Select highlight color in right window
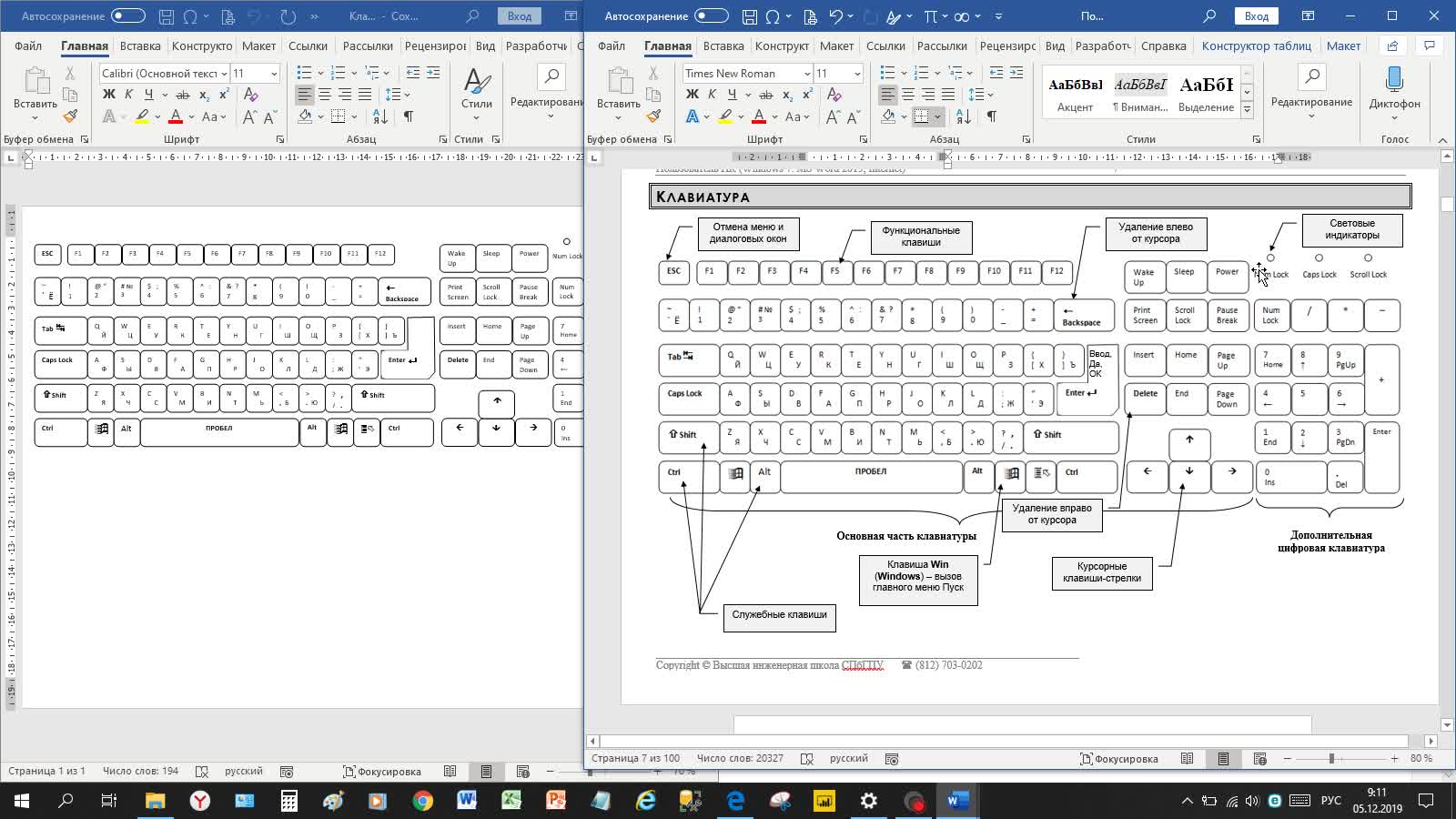This screenshot has height=819, width=1456. 724,116
